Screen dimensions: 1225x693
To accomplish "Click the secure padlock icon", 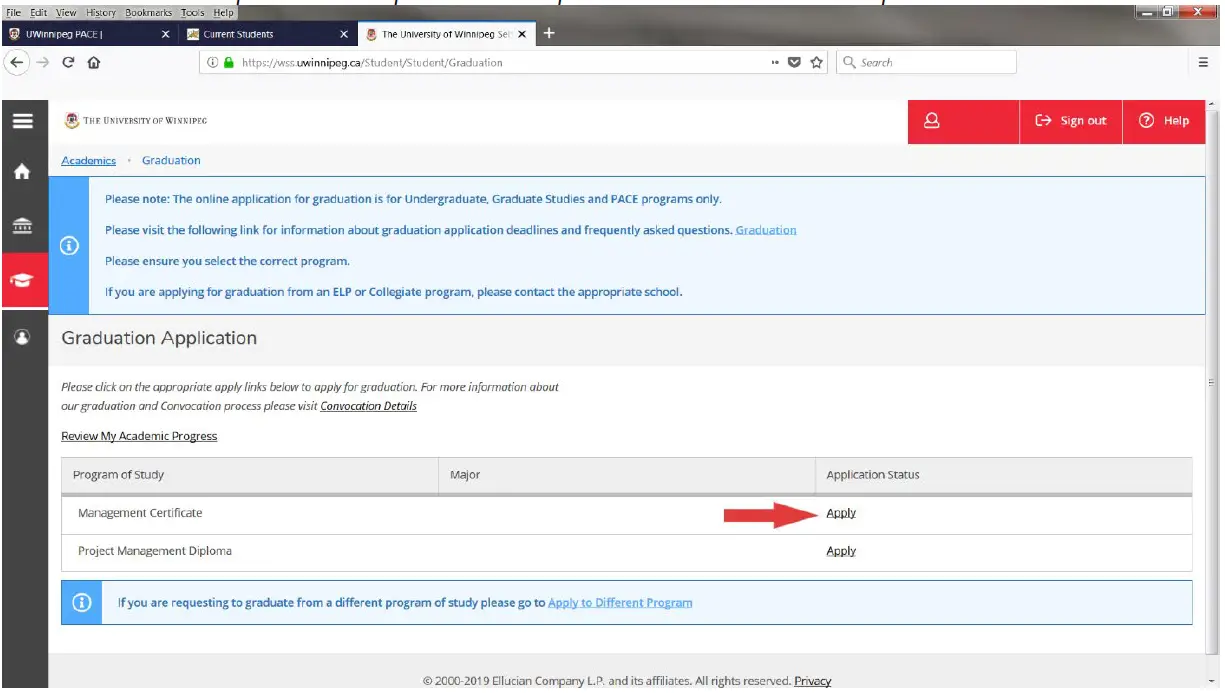I will click(x=228, y=62).
